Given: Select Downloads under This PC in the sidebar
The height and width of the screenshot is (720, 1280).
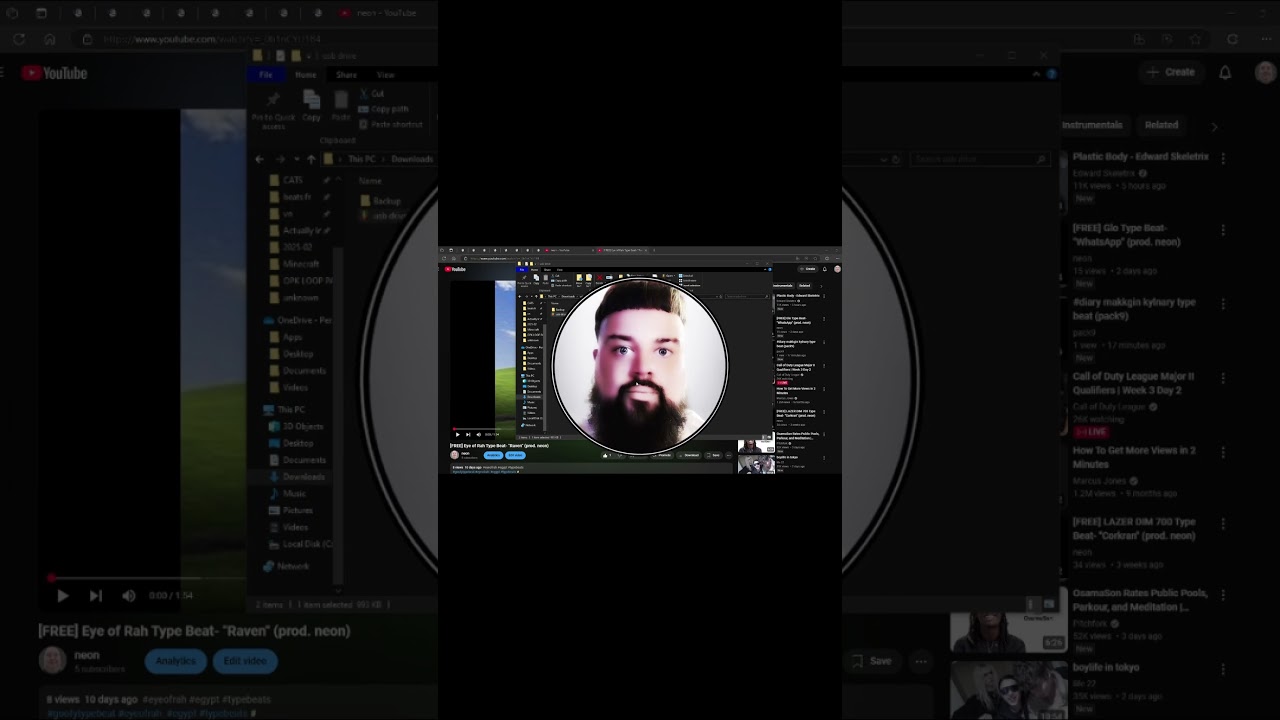Looking at the screenshot, I should point(298,477).
